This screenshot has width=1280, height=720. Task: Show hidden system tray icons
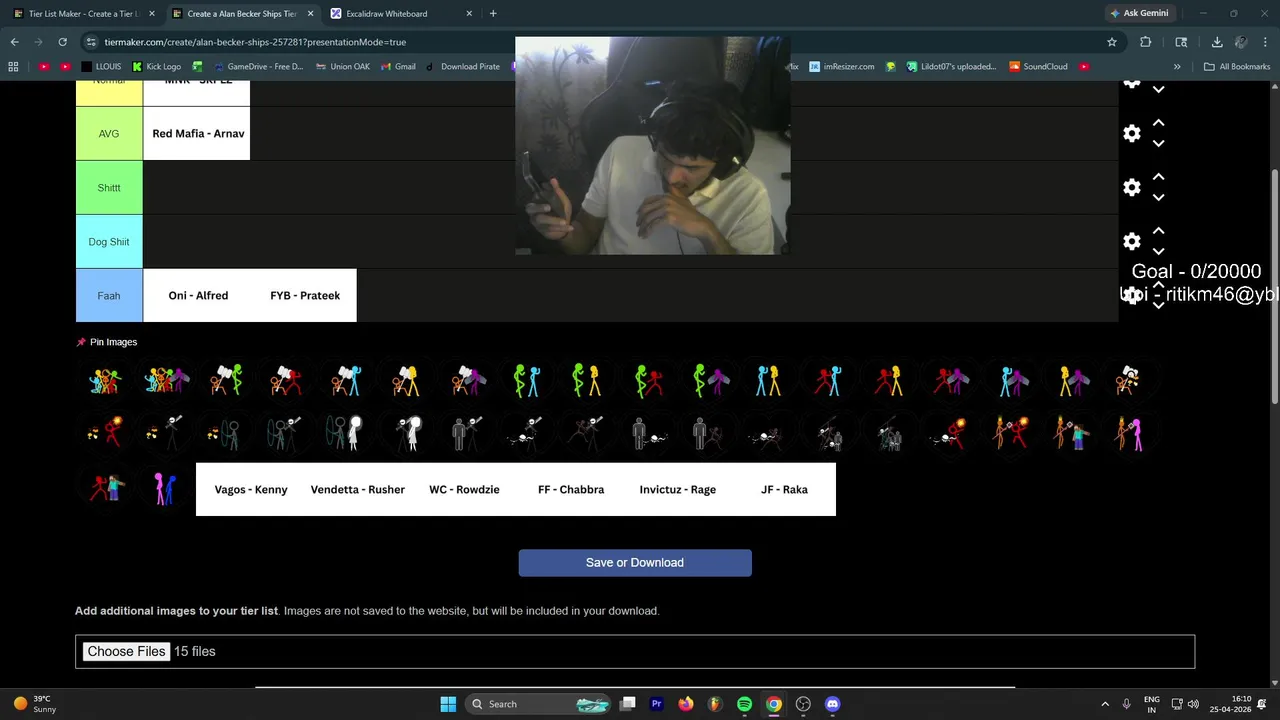pos(1105,704)
